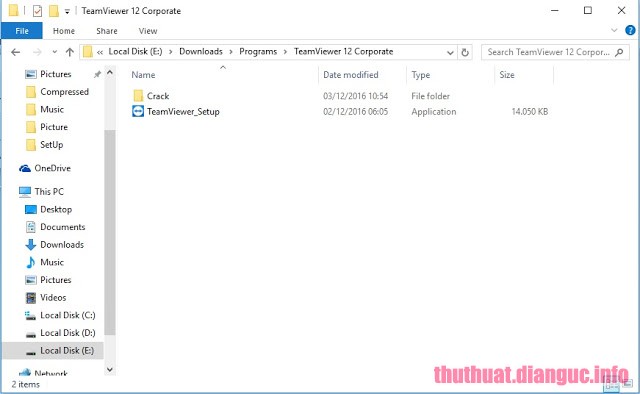Click the New folder quick access icon
640x394 pixels.
click(x=54, y=11)
